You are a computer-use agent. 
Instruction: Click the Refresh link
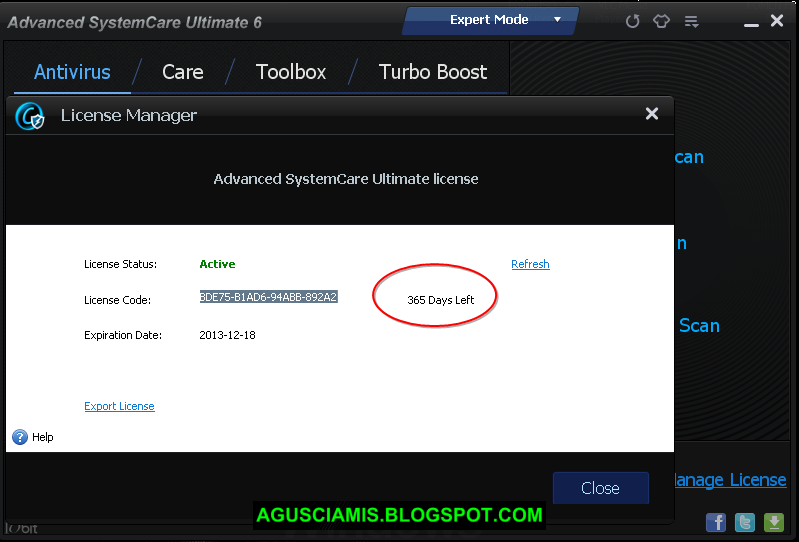click(530, 264)
